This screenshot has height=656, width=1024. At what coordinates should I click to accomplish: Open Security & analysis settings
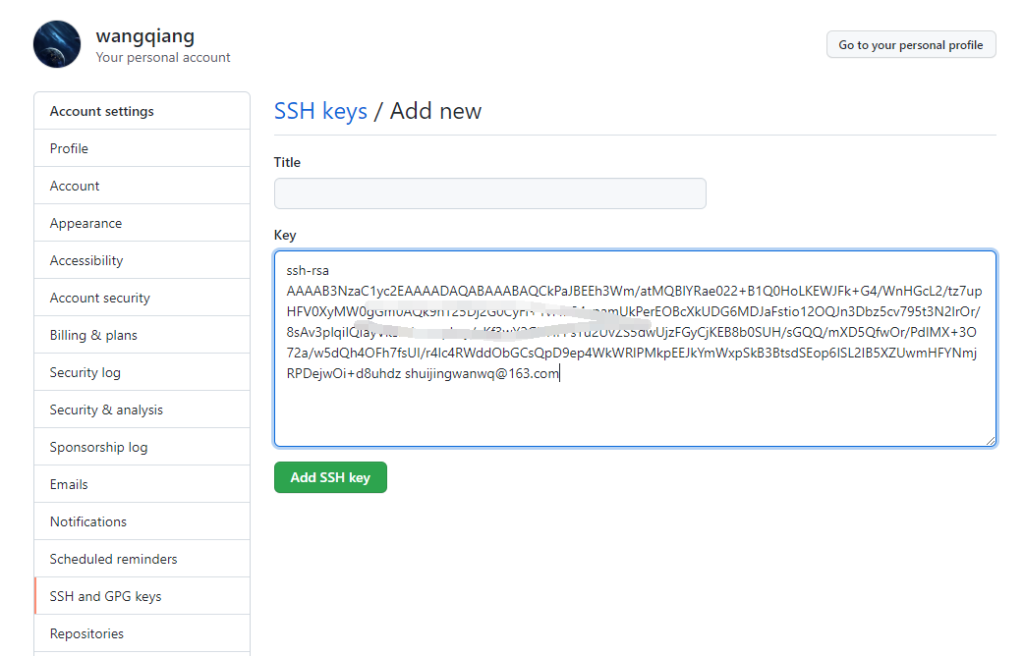(x=102, y=409)
